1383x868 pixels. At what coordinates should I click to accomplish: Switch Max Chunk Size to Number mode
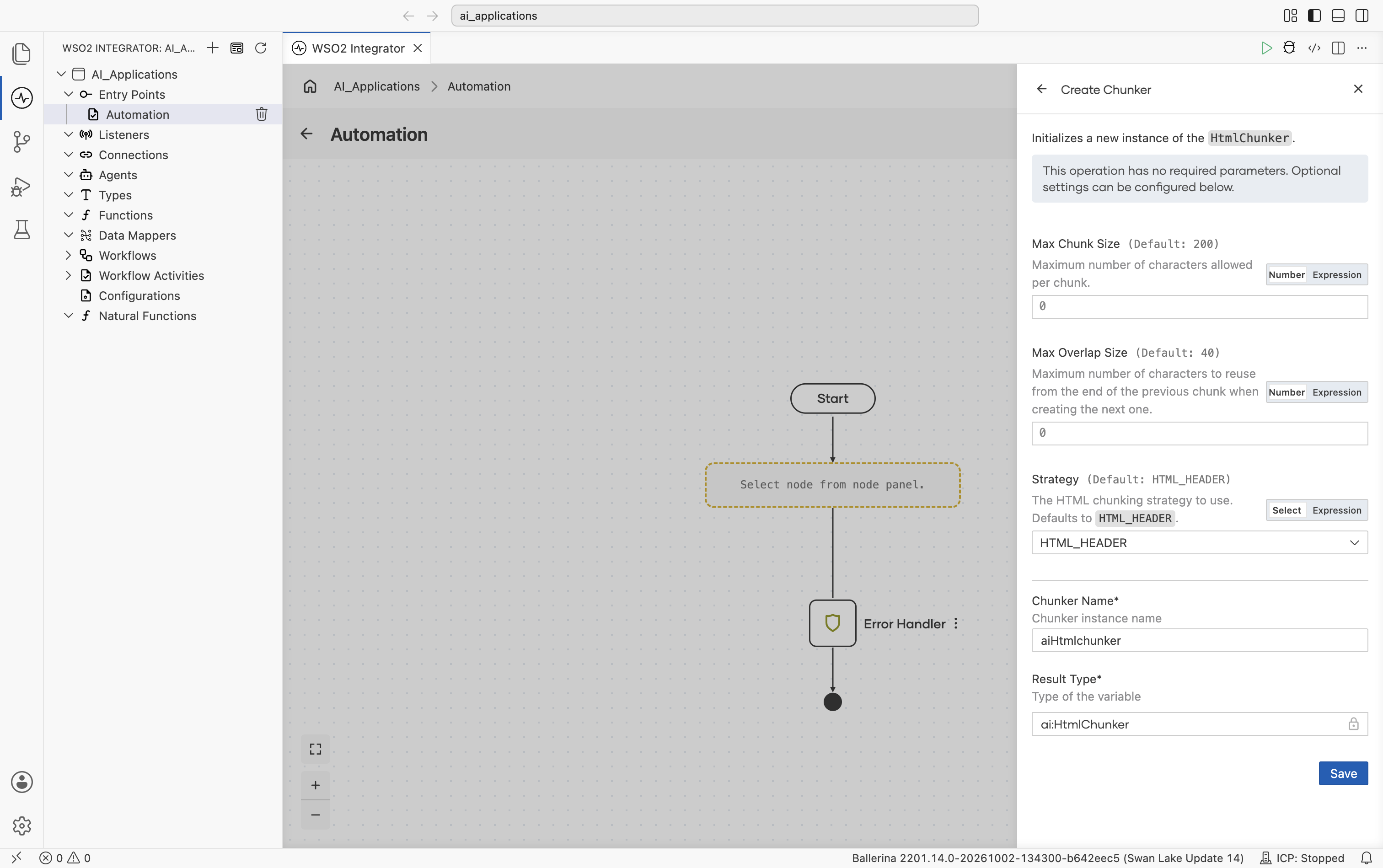click(x=1287, y=275)
